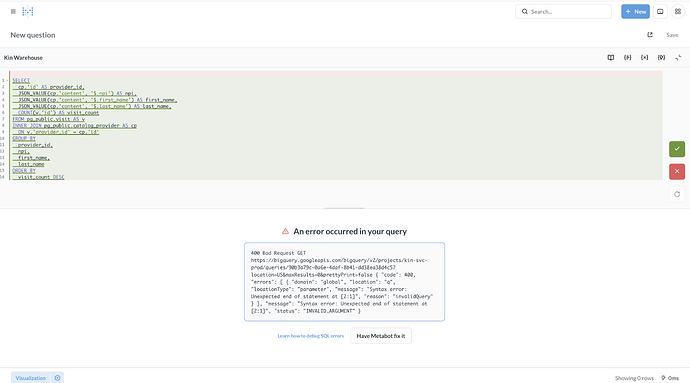690x383 pixels.
Task: Open the grid-style settings menu icon
Action: pos(678,11)
